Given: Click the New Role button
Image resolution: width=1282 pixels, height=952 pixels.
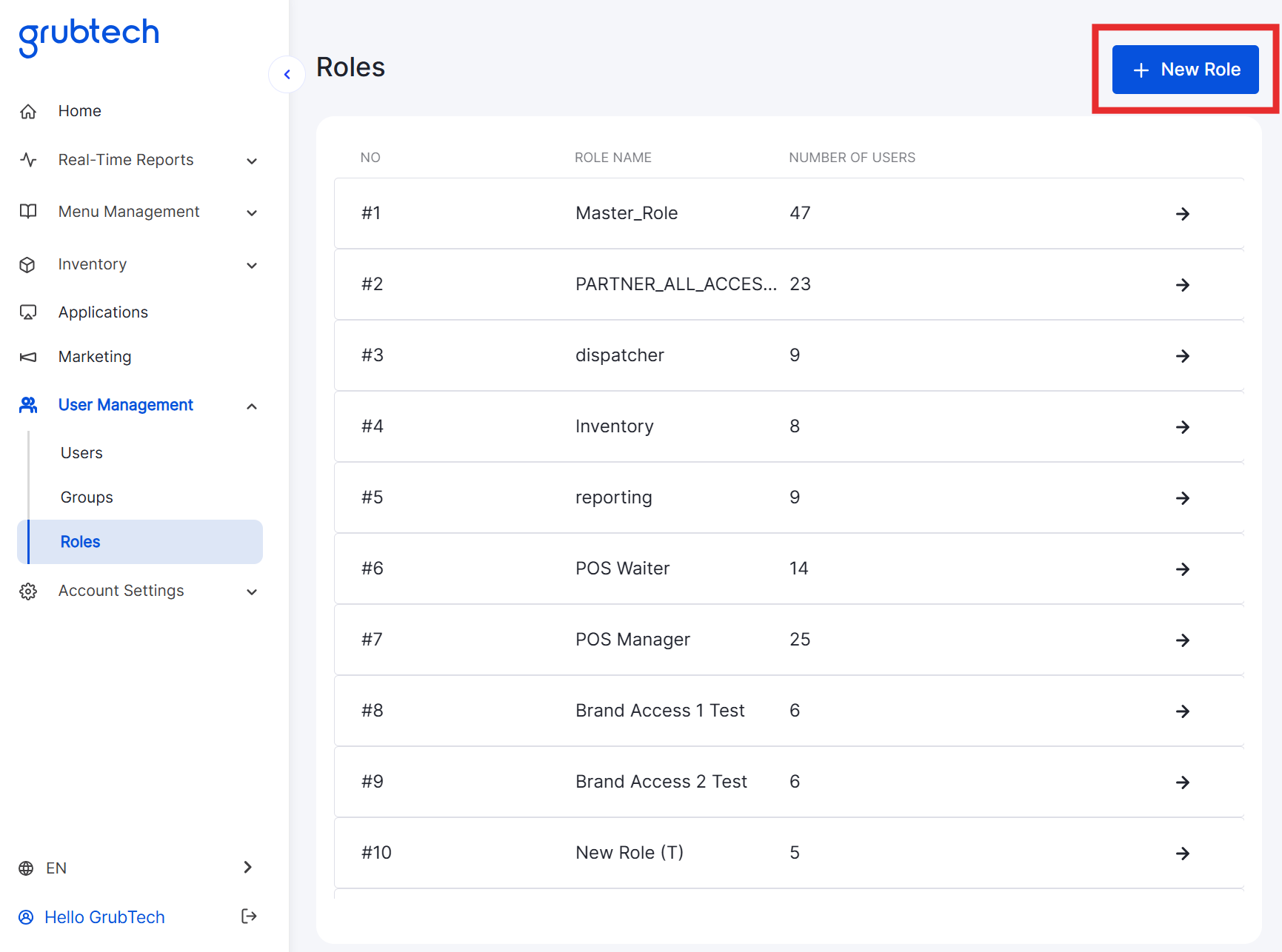Looking at the screenshot, I should point(1185,70).
